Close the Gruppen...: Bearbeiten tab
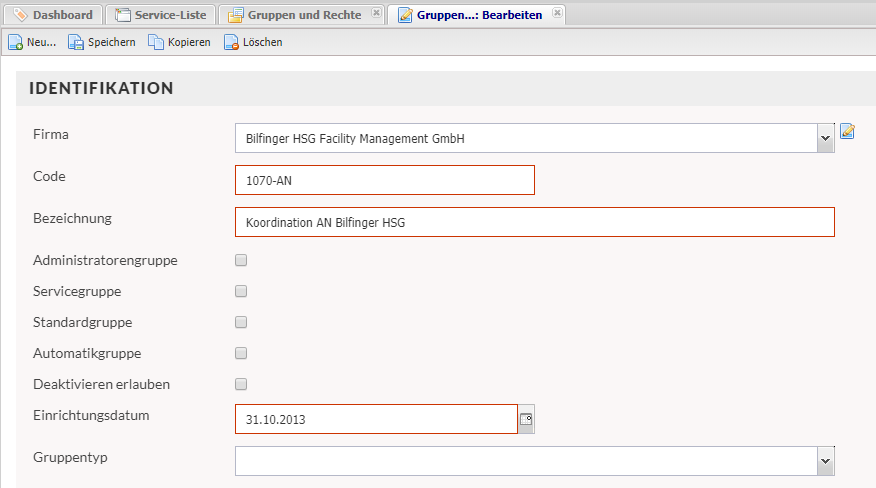This screenshot has width=876, height=488. [x=557, y=12]
